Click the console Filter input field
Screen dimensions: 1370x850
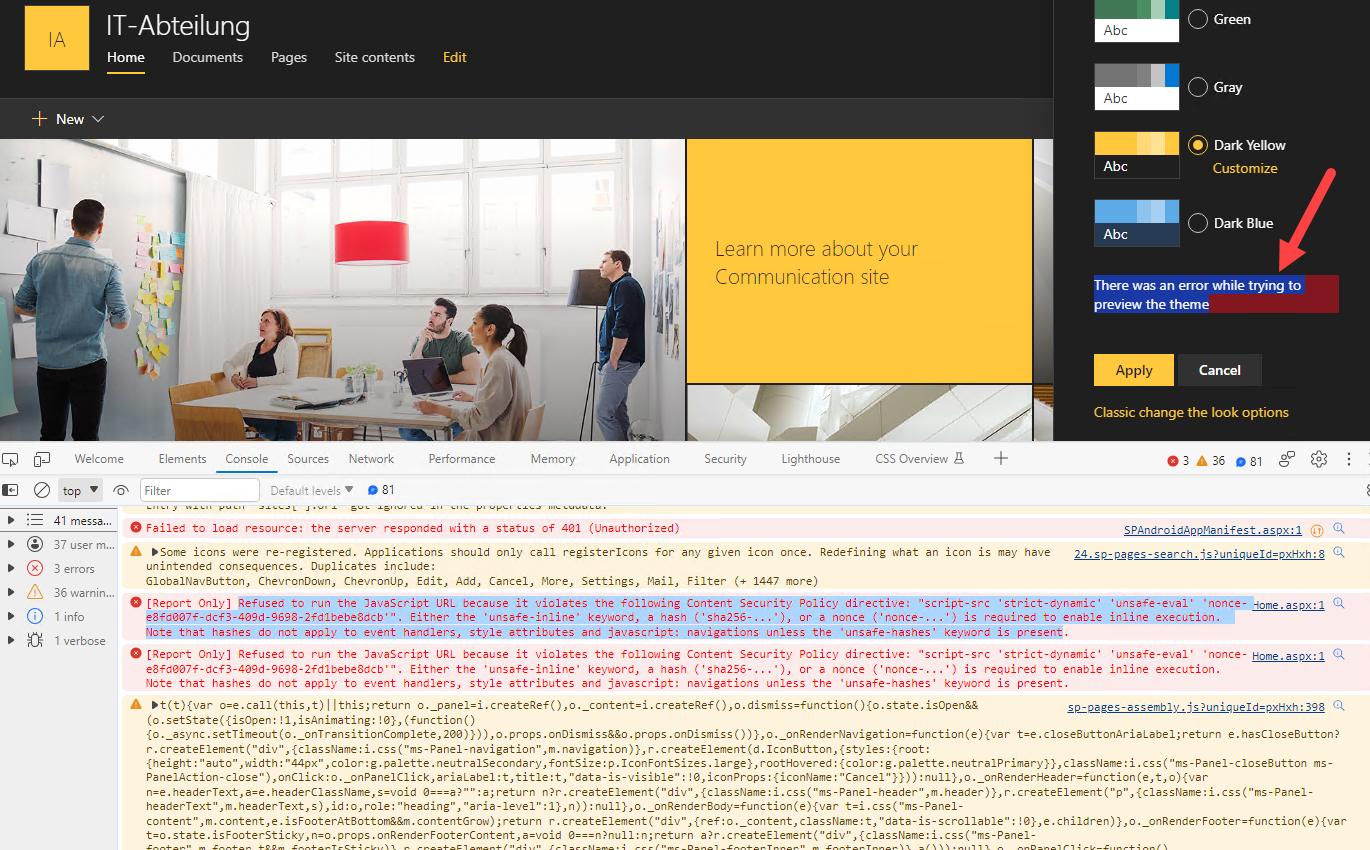[x=199, y=490]
